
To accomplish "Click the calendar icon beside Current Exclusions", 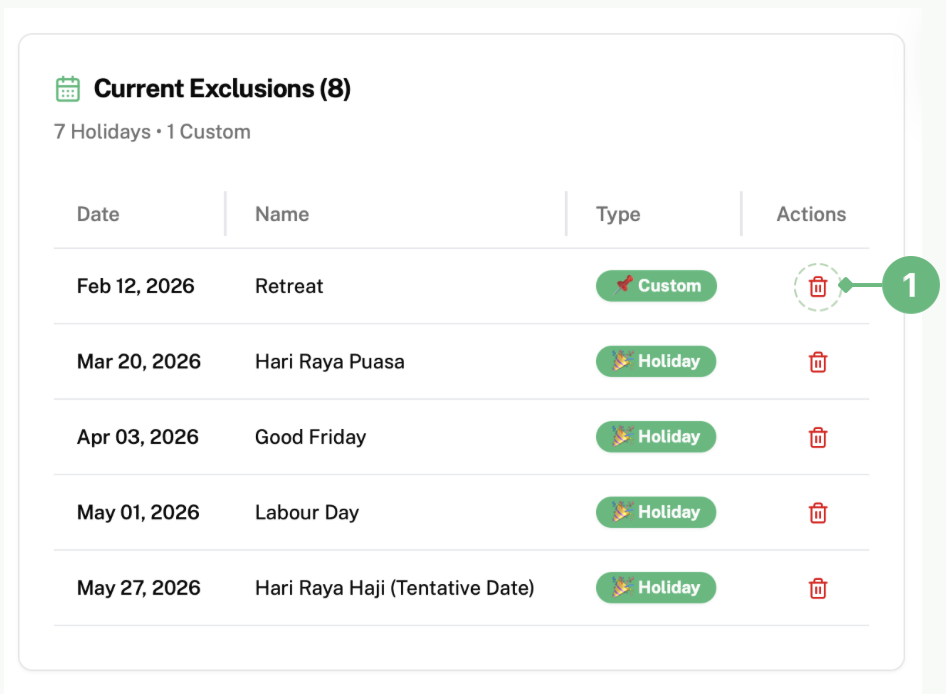I will [67, 89].
